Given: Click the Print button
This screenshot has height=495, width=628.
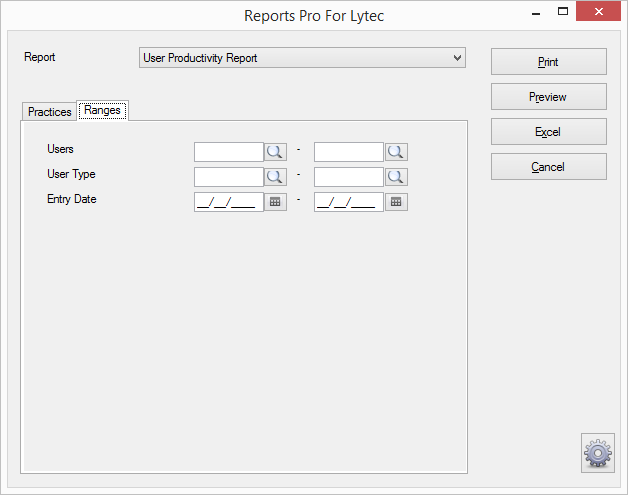Looking at the screenshot, I should pos(548,62).
